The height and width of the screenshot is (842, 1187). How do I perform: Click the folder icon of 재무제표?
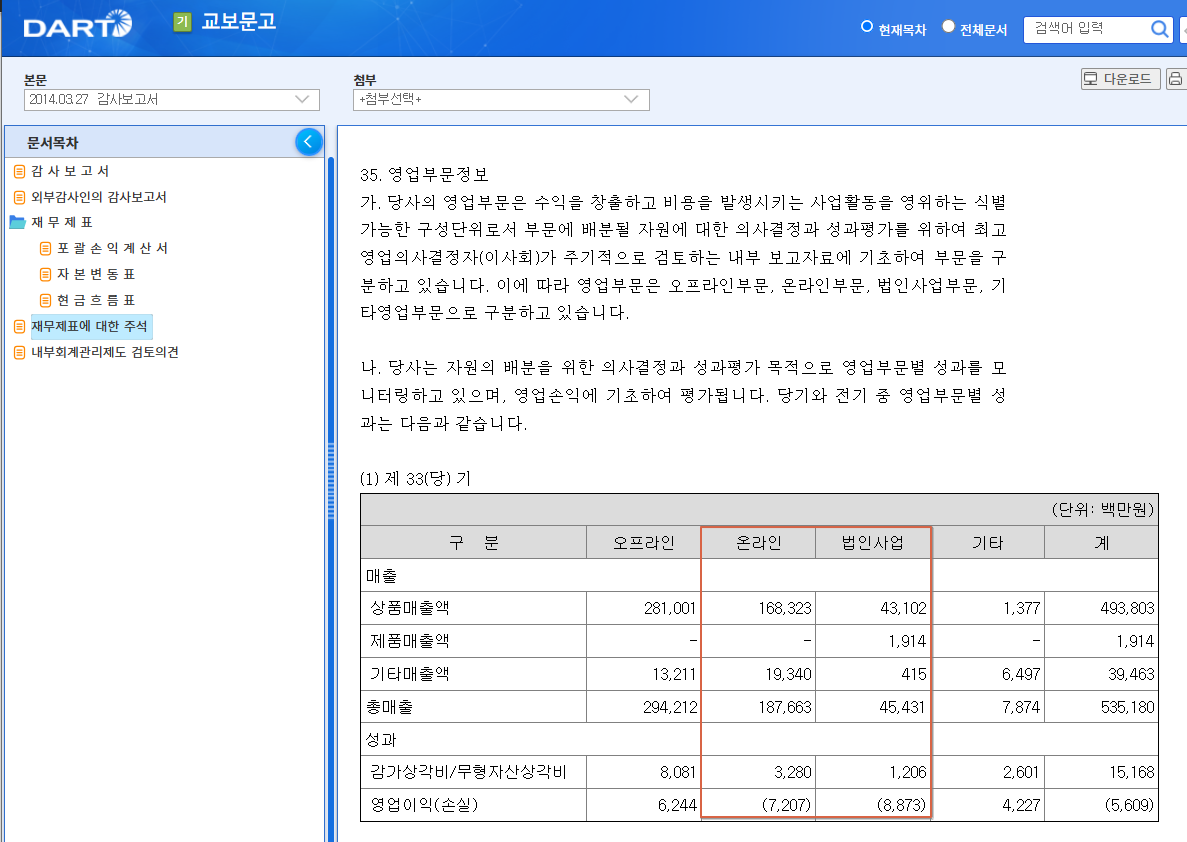(x=17, y=223)
